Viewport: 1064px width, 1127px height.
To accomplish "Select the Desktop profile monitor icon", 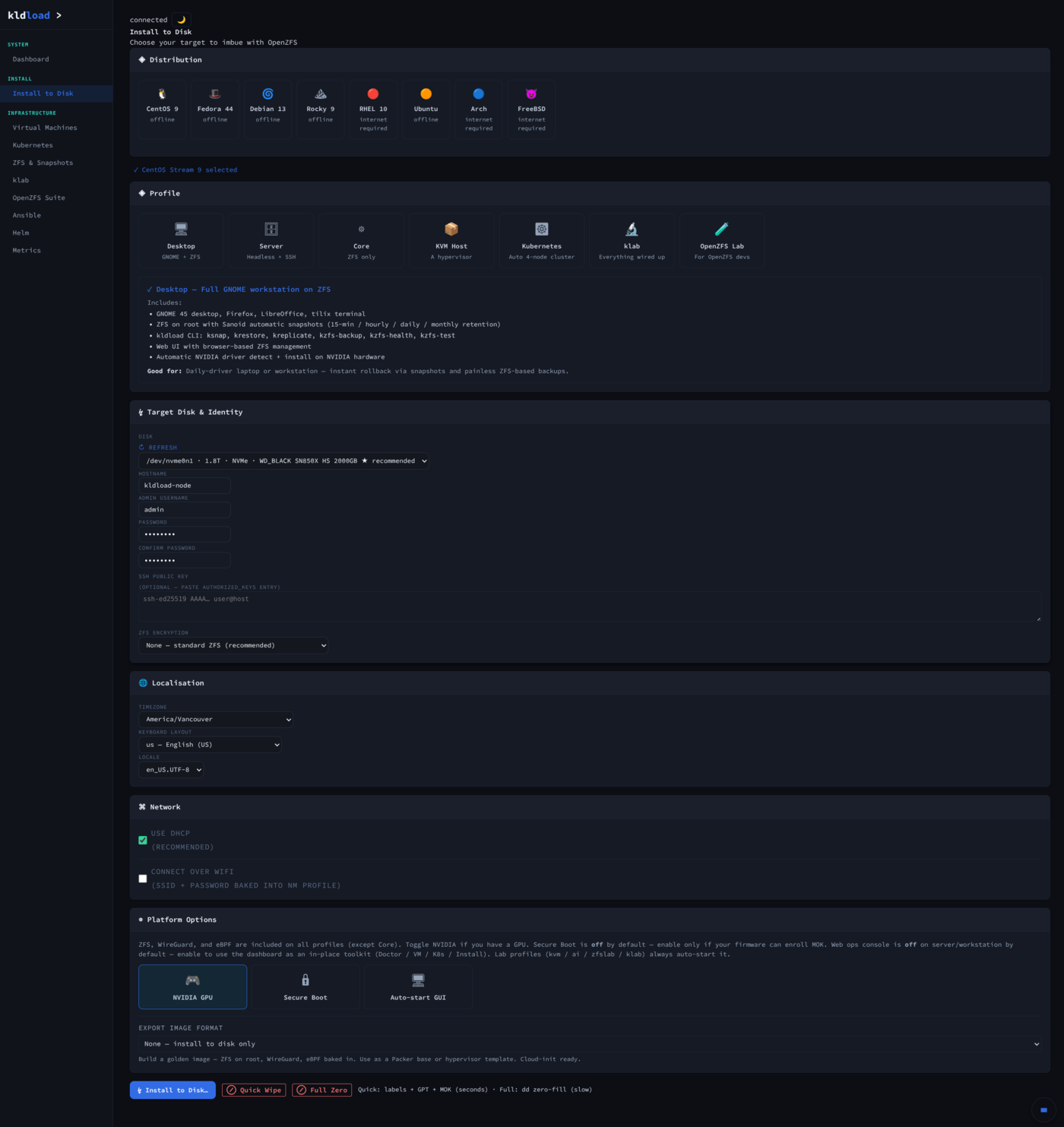I will pyautogui.click(x=181, y=229).
